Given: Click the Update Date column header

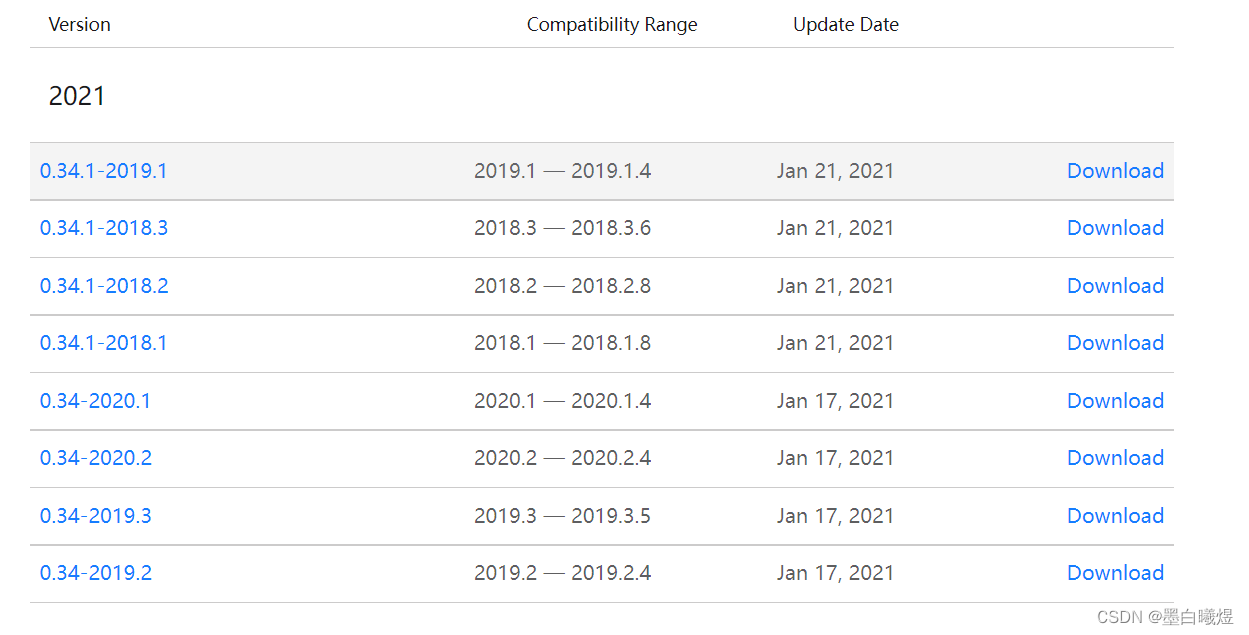Looking at the screenshot, I should tap(846, 25).
